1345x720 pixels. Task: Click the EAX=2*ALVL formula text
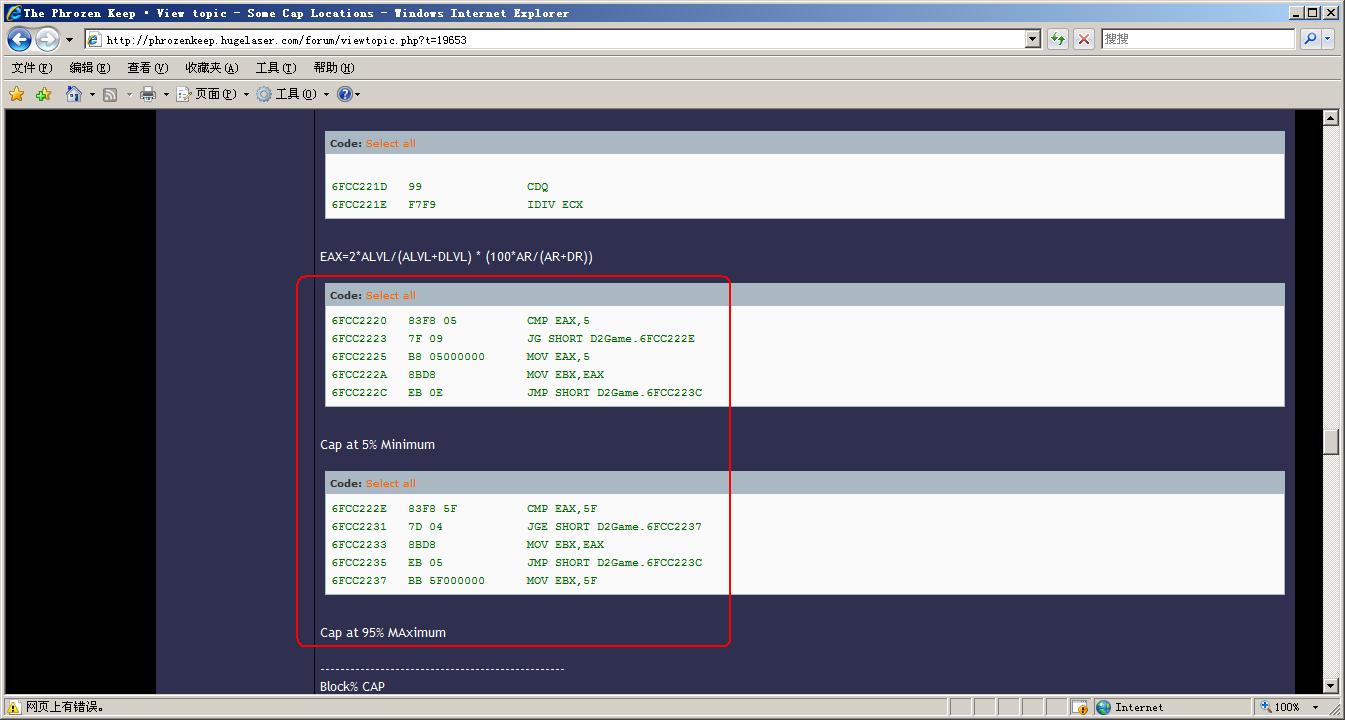(x=456, y=257)
